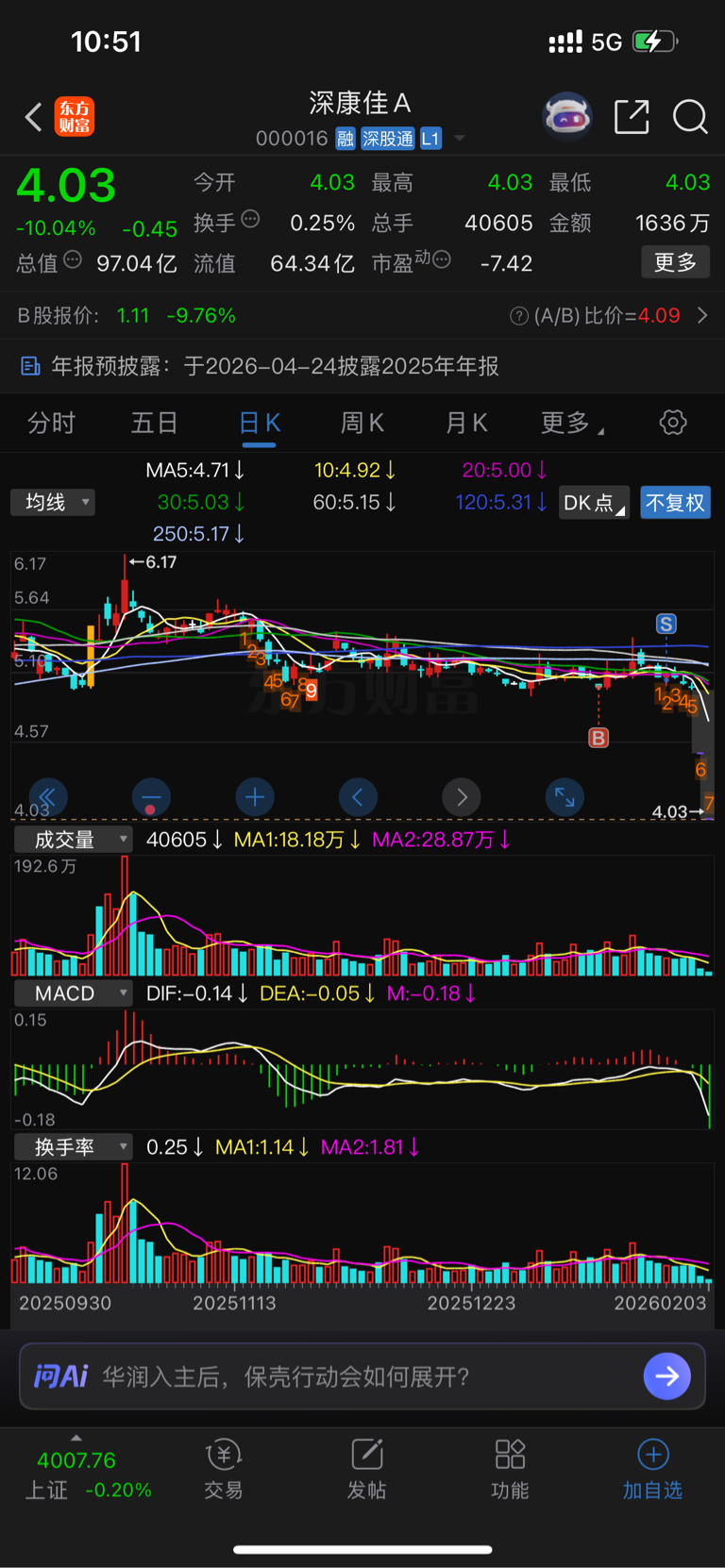Tap the A/B 比价 question mark icon
The width and height of the screenshot is (725, 1568).
pos(518,316)
